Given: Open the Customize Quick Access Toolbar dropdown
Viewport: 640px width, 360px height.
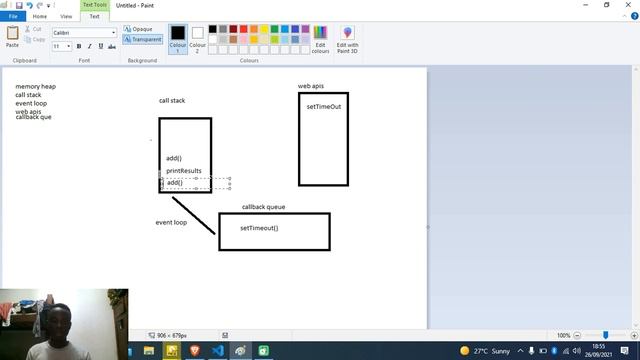Looking at the screenshot, I should tap(49, 6).
